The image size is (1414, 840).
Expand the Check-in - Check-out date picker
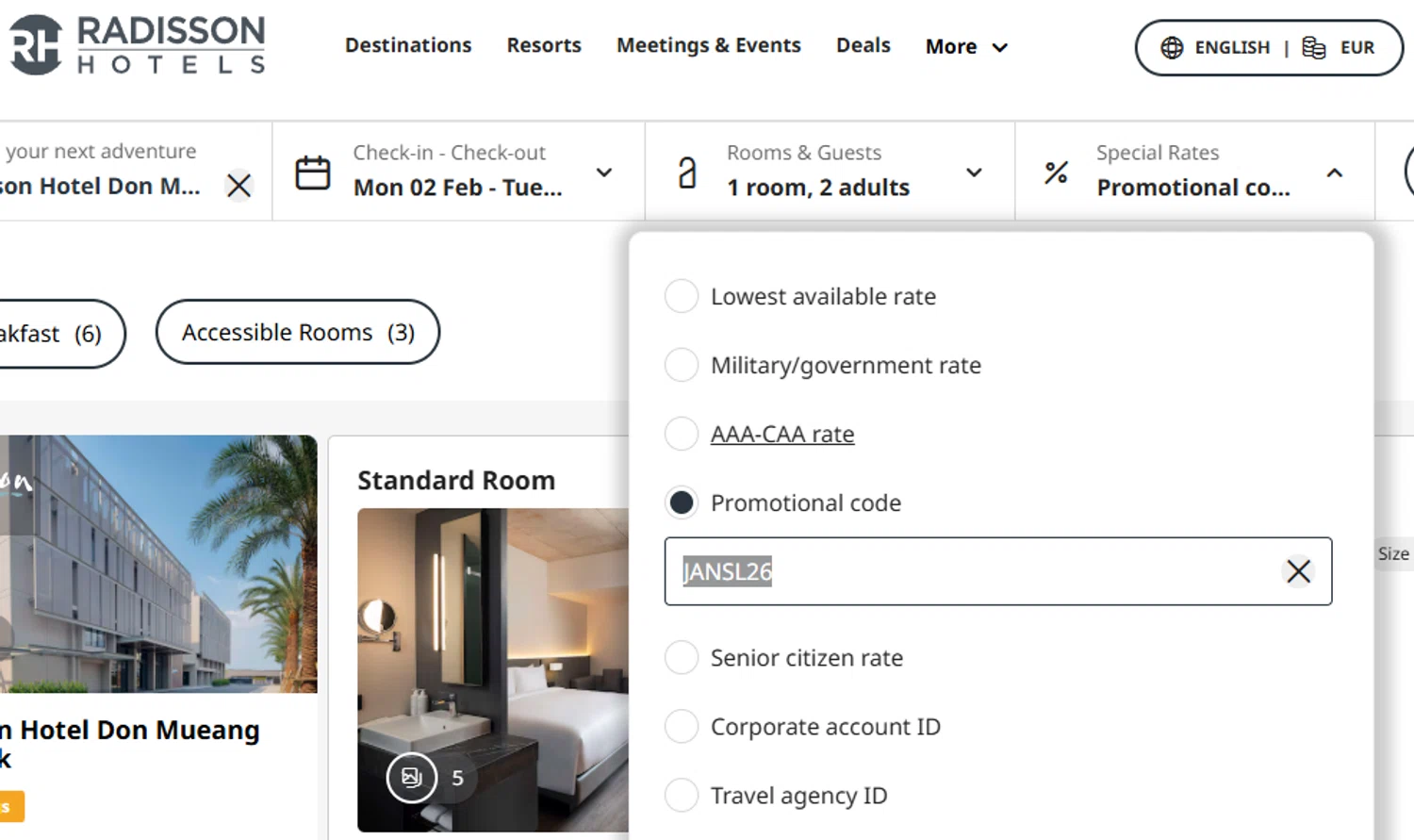[x=604, y=173]
